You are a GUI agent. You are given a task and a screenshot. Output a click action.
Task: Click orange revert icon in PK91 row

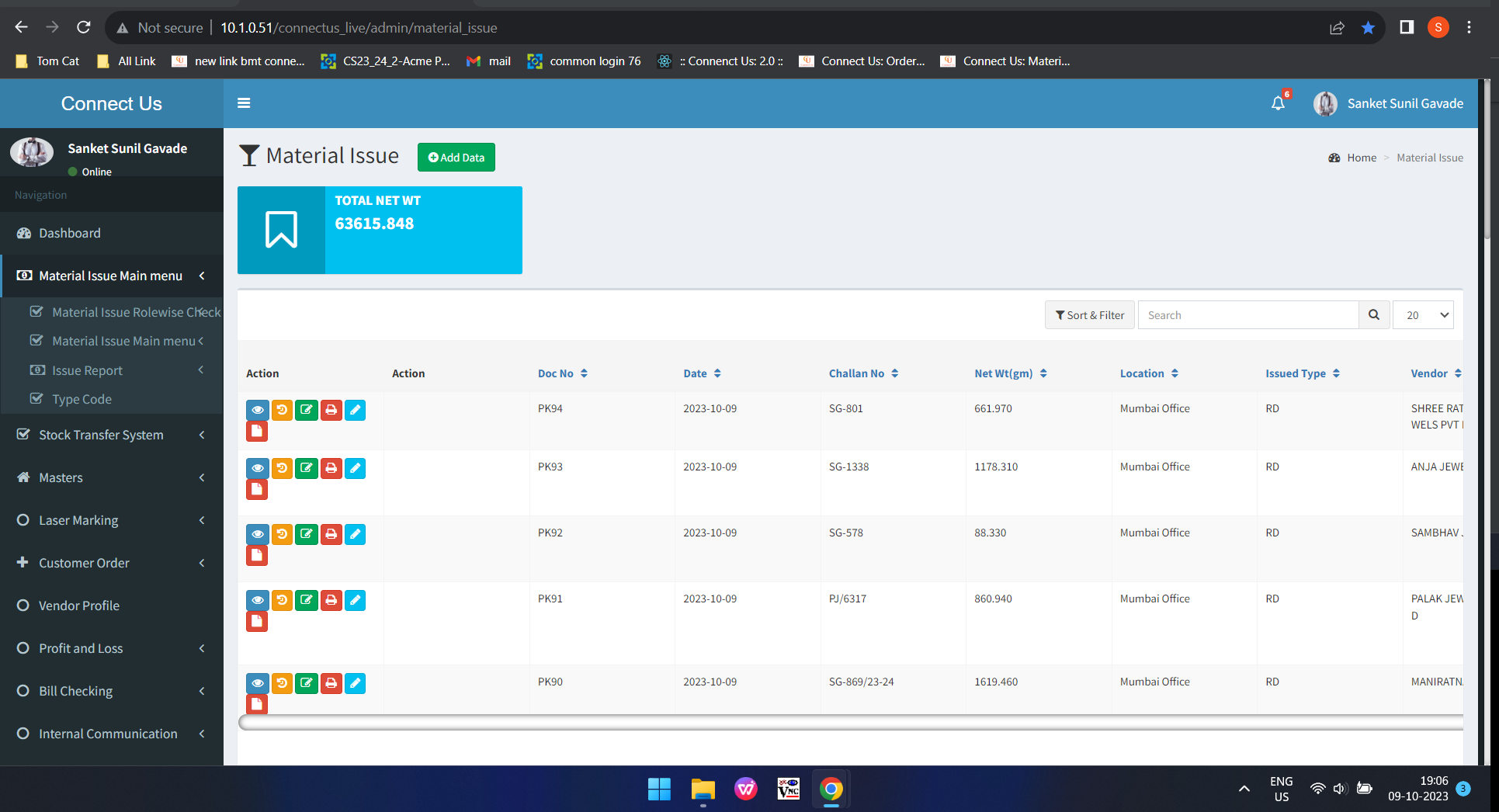click(x=283, y=600)
